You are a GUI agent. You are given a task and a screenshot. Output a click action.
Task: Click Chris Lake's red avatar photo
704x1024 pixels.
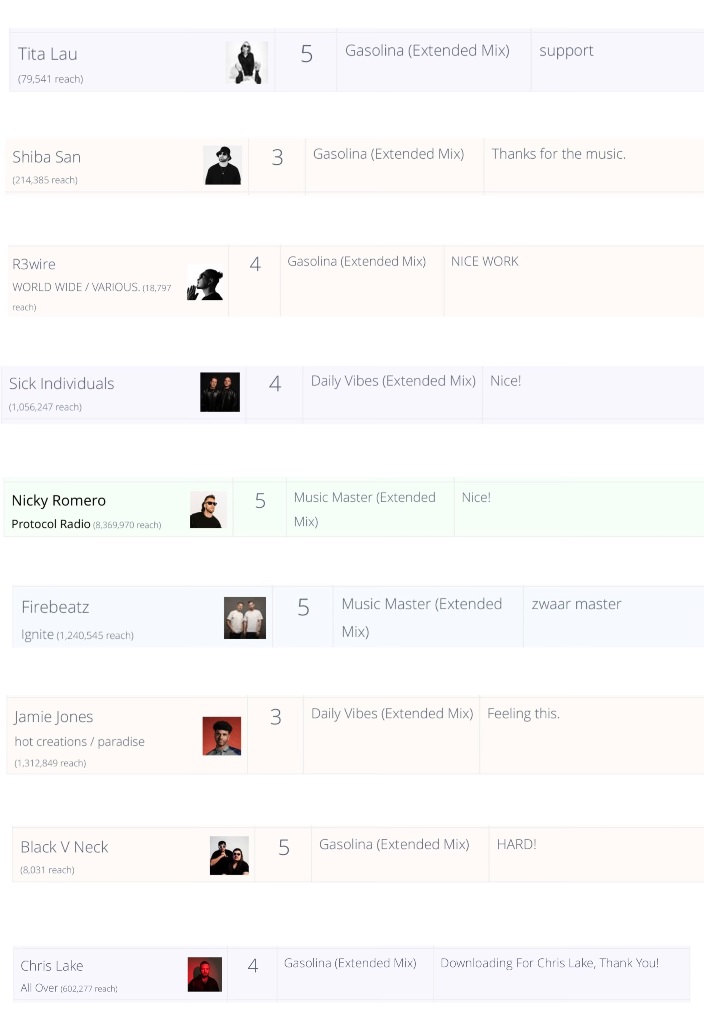204,974
